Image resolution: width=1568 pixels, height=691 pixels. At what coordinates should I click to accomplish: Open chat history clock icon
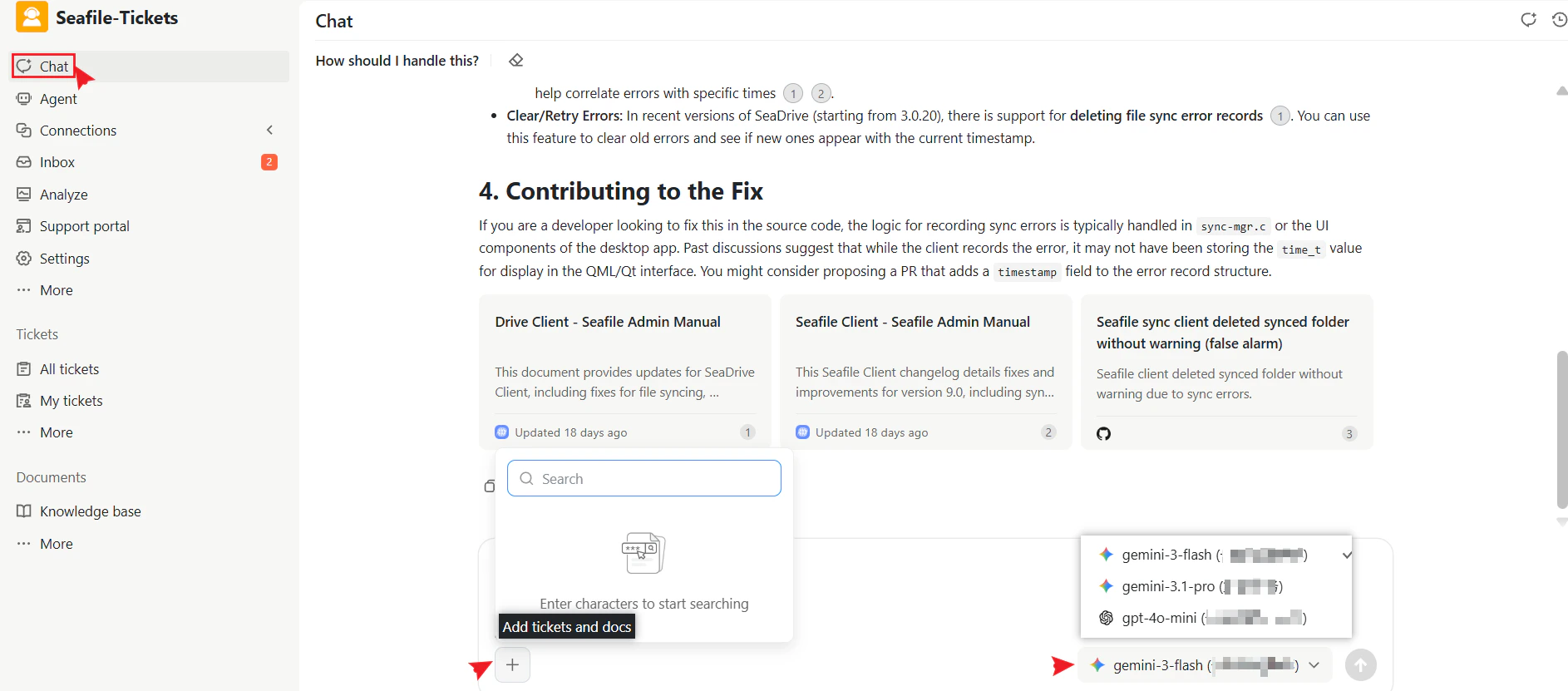click(1560, 19)
